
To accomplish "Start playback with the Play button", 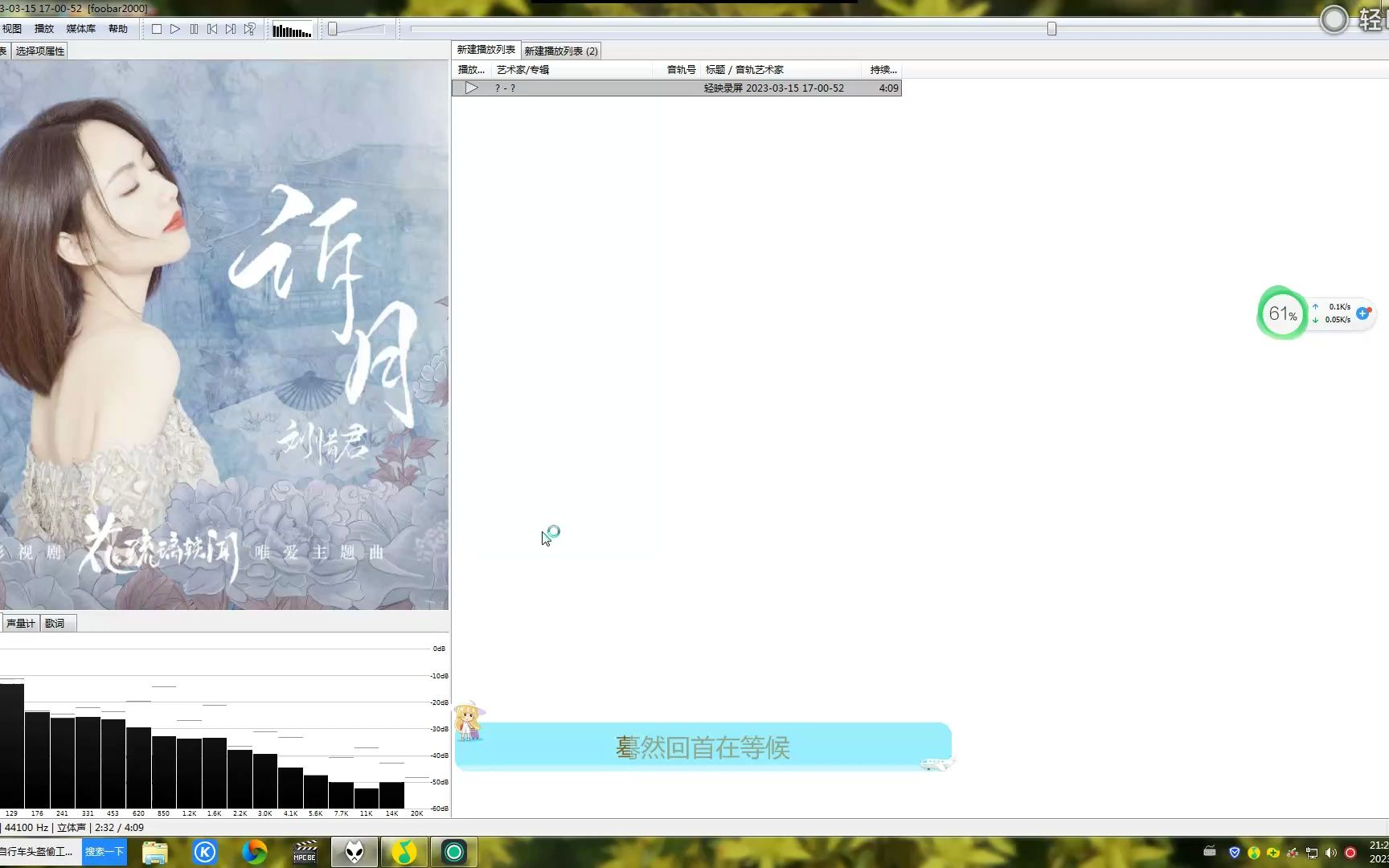I will pos(175,29).
